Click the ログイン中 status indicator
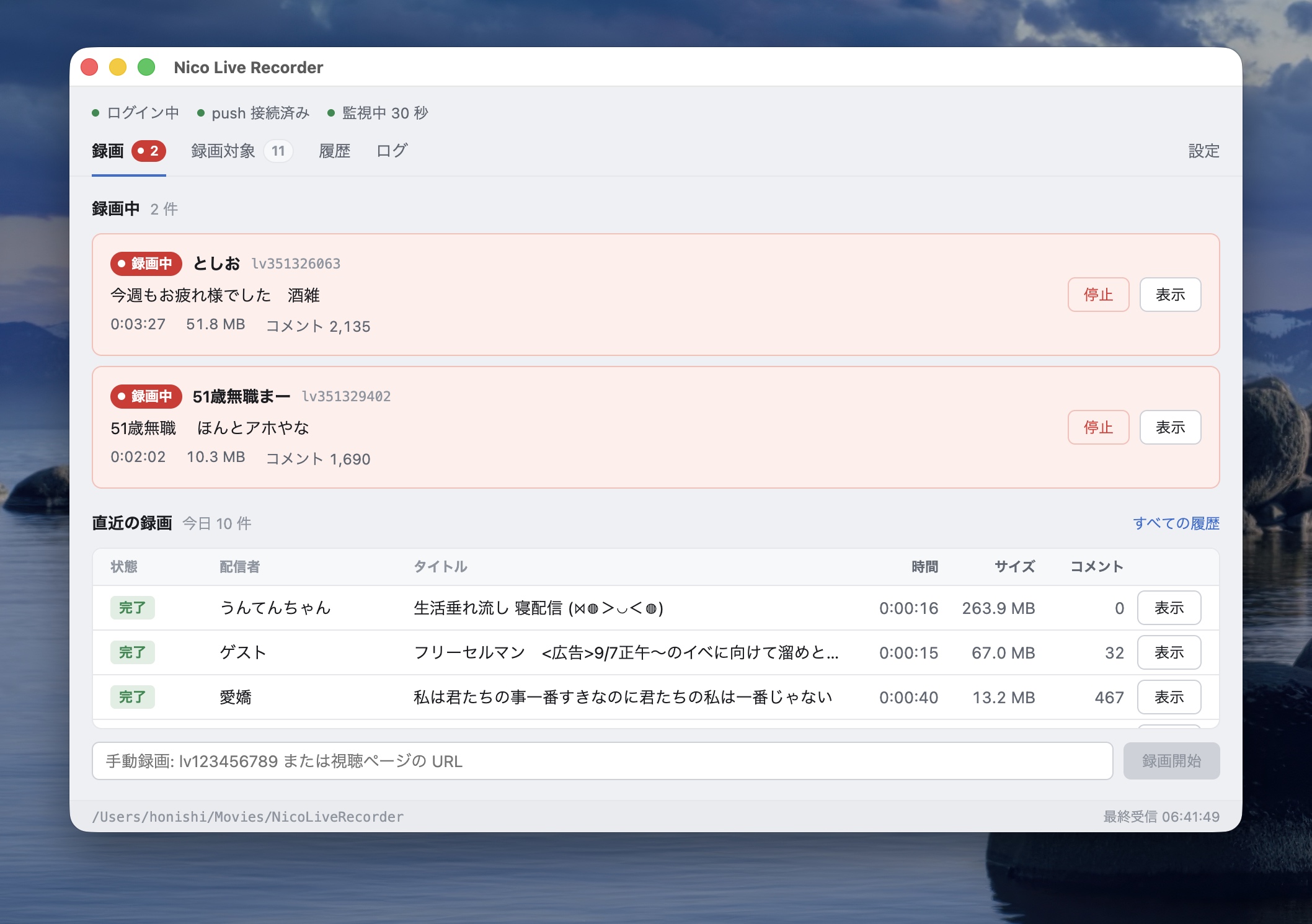The width and height of the screenshot is (1312, 924). 136,113
